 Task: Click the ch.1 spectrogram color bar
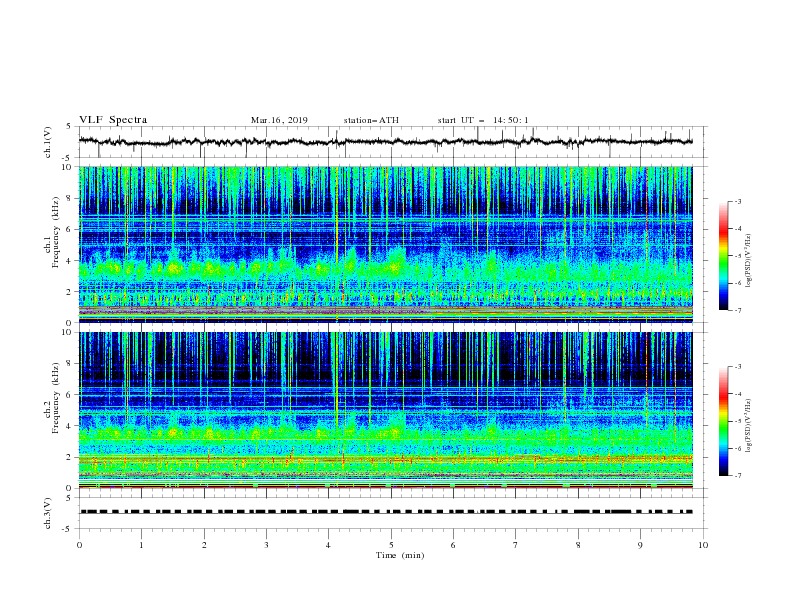[x=723, y=256]
